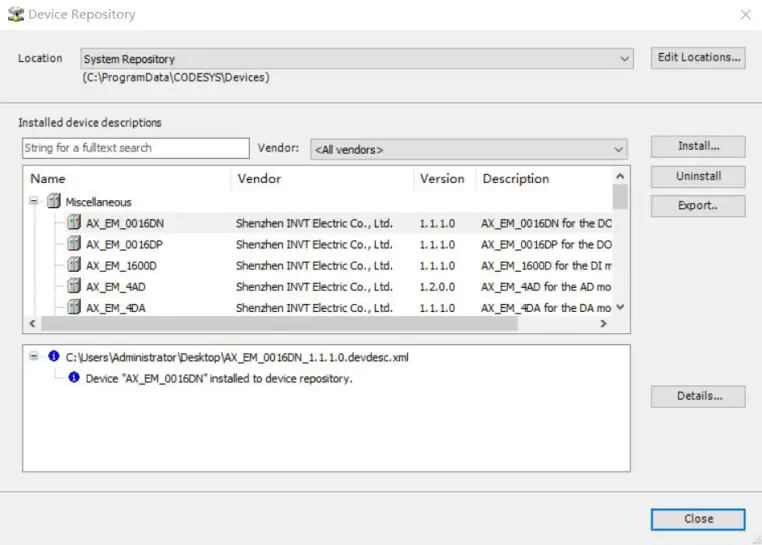Click the device icon next to AX_EM_4DA
The image size is (762, 545).
[74, 307]
